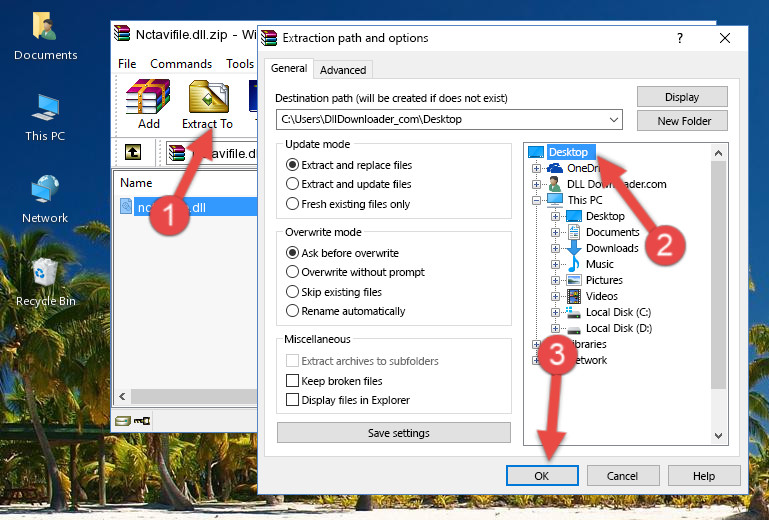769x520 pixels.
Task: Expand Downloads tree node
Action: point(555,248)
